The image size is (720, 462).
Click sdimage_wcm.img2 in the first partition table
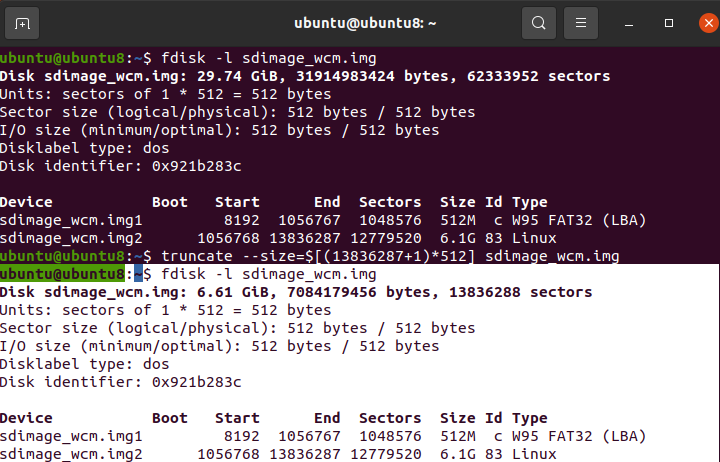(x=71, y=238)
